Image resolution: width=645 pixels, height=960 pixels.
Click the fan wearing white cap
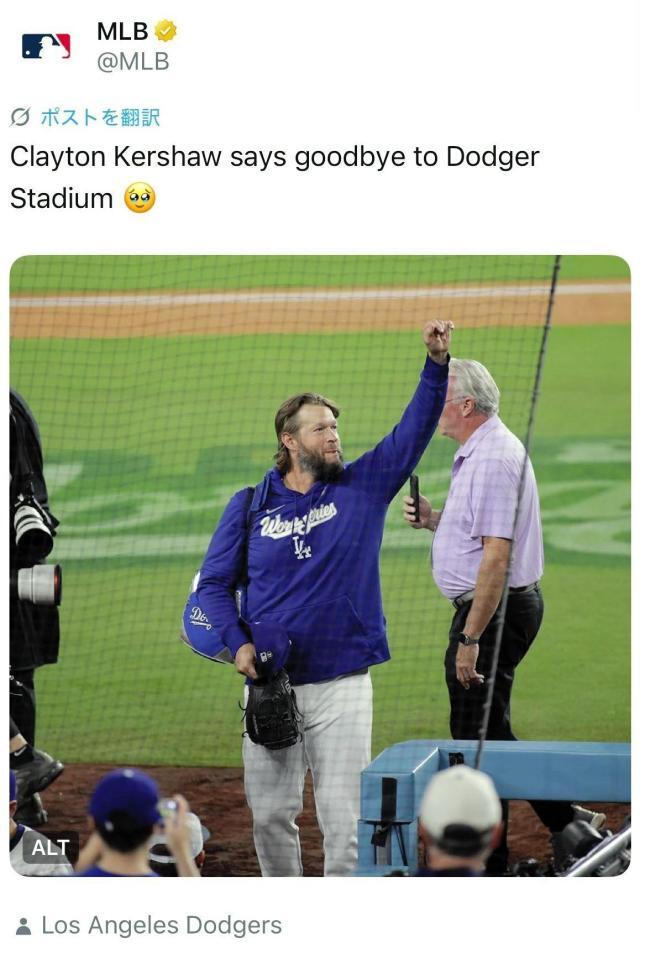461,820
